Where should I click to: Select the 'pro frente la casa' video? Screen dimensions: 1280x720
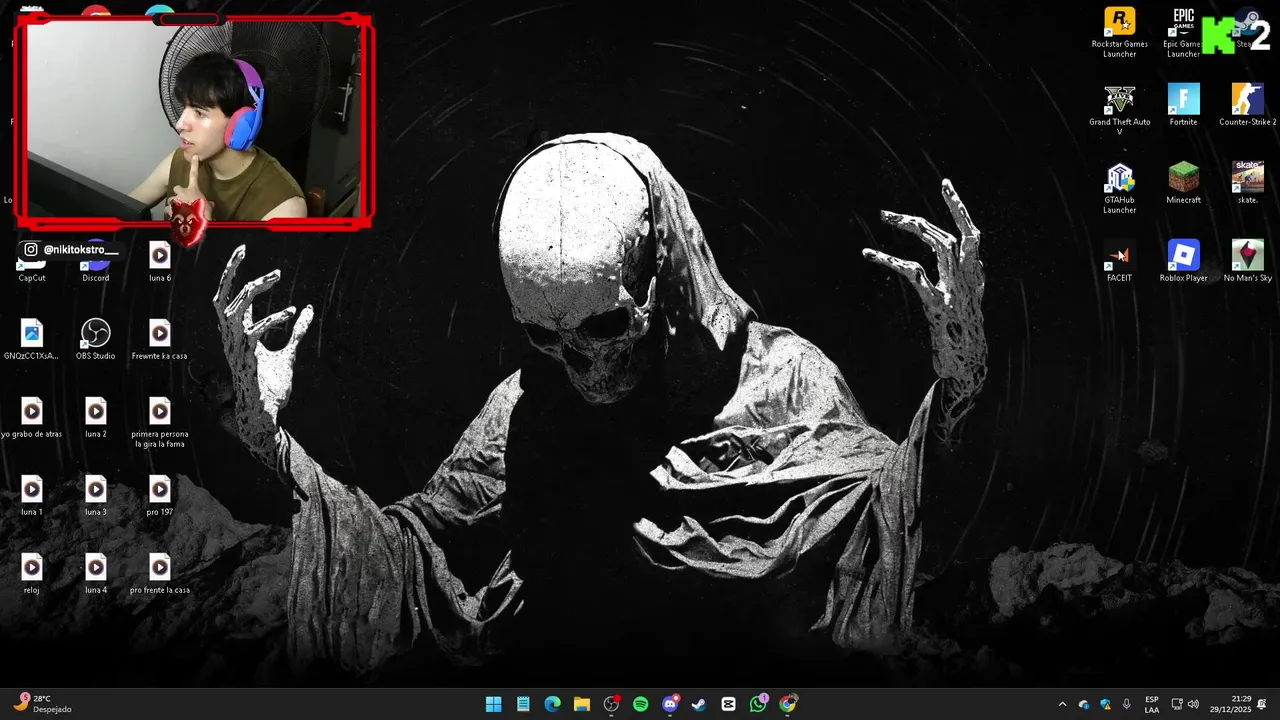159,573
